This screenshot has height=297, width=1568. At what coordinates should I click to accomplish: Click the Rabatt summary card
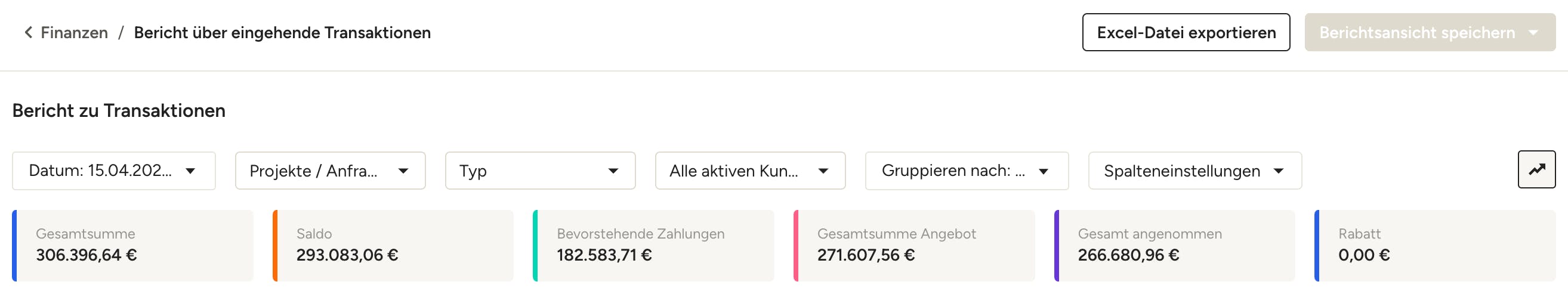pos(1436,246)
